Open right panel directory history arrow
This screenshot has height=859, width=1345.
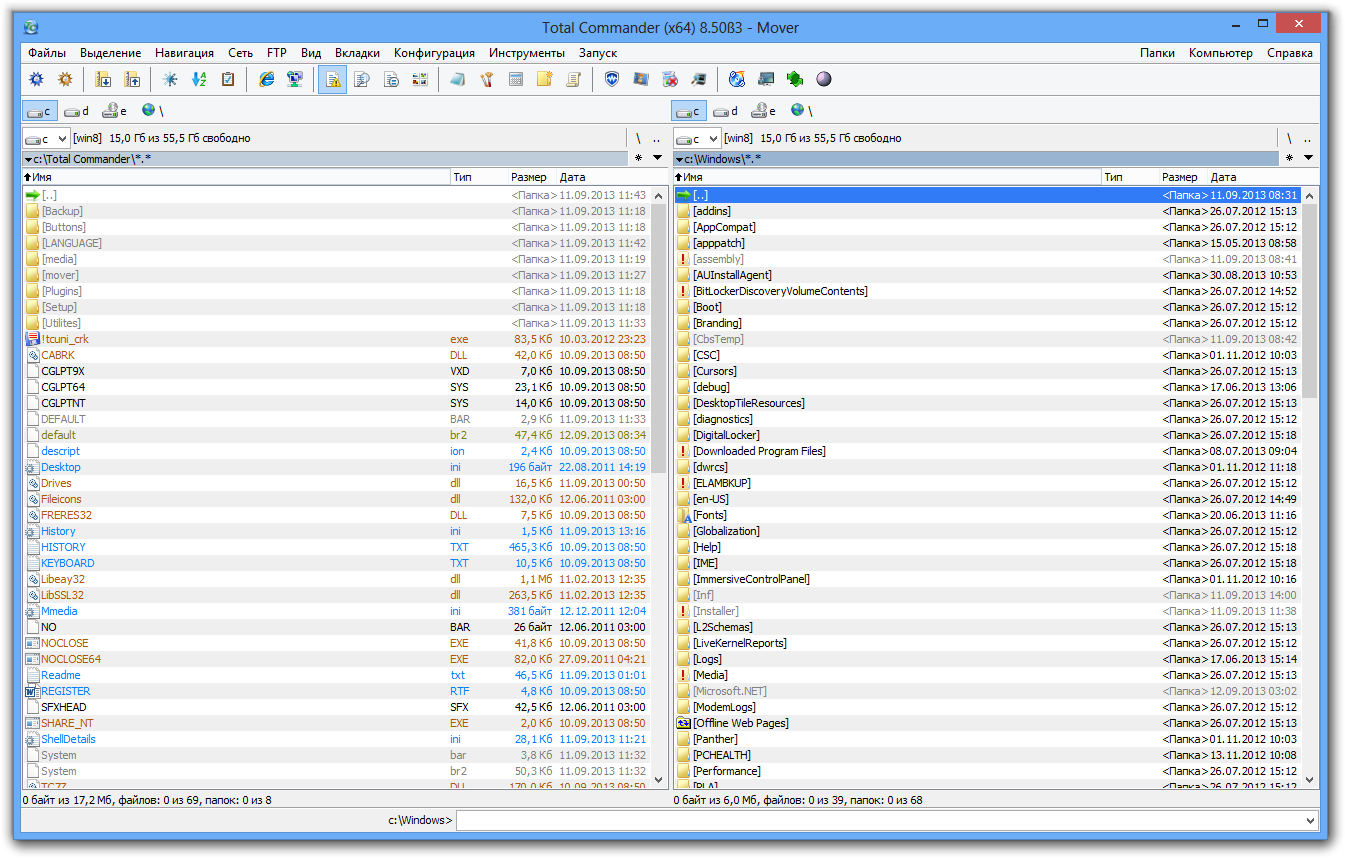point(1308,158)
